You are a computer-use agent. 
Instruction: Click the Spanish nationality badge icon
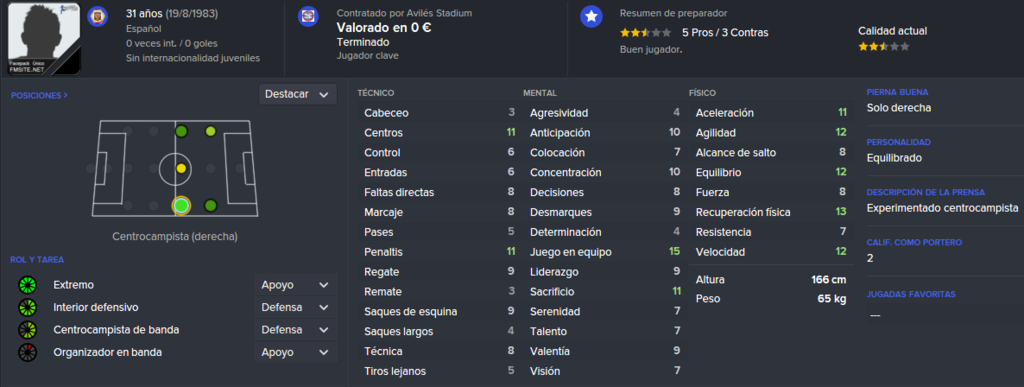point(97,16)
